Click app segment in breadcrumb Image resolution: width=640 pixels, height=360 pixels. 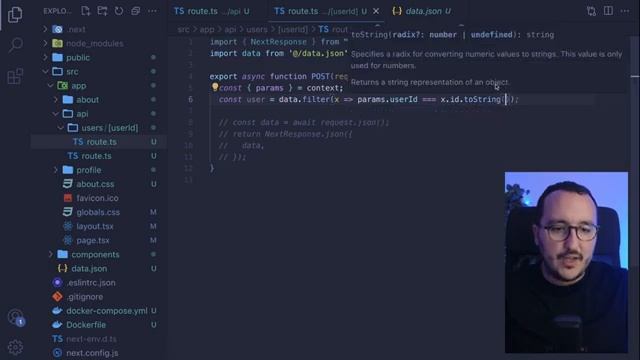(207, 29)
